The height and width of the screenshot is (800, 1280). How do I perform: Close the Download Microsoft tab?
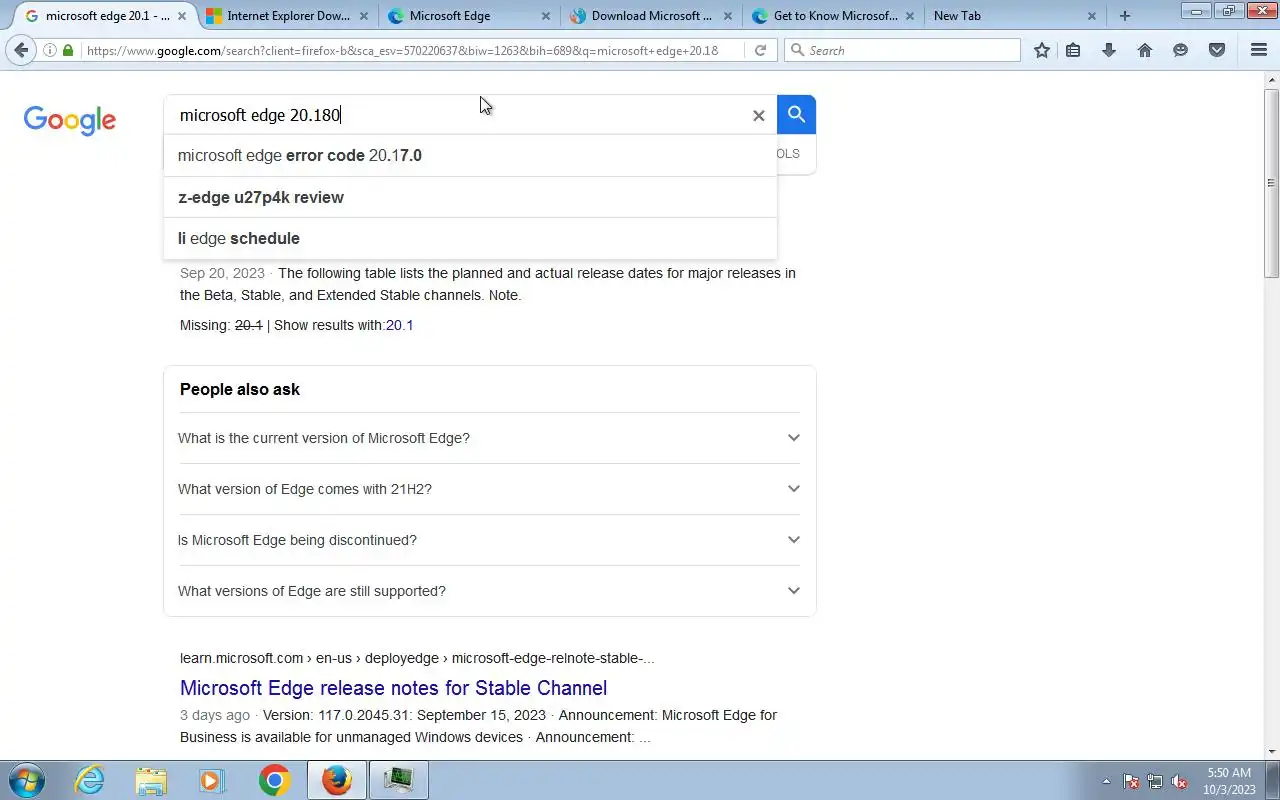pos(728,16)
